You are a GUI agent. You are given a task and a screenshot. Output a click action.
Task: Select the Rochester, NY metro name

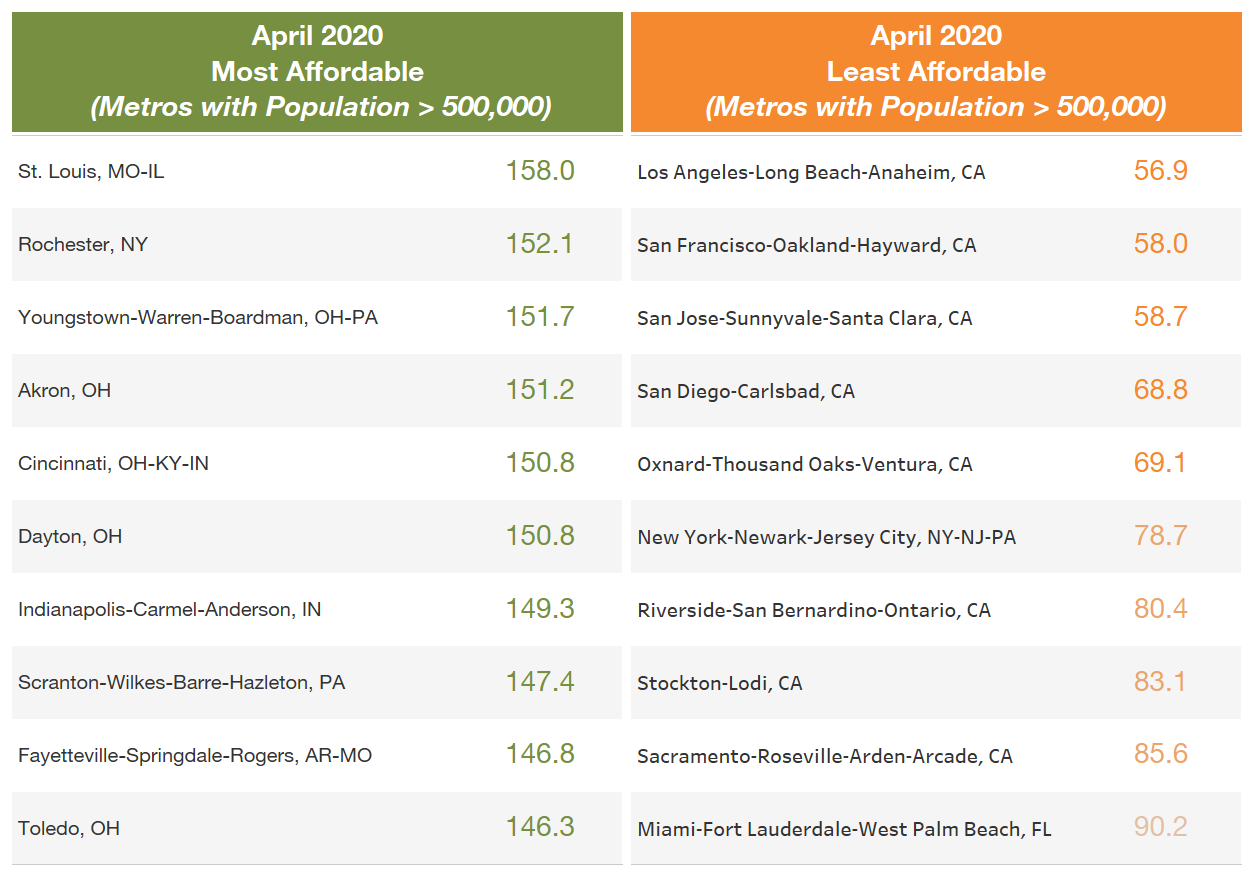(x=83, y=245)
